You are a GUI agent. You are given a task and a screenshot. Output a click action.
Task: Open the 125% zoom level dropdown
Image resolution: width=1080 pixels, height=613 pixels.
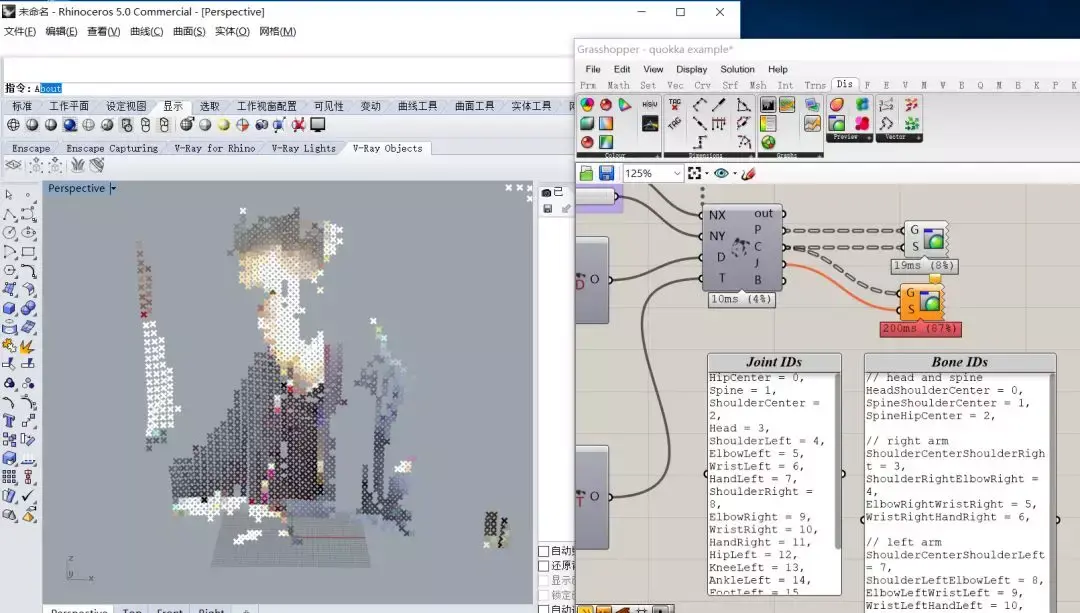tap(653, 174)
